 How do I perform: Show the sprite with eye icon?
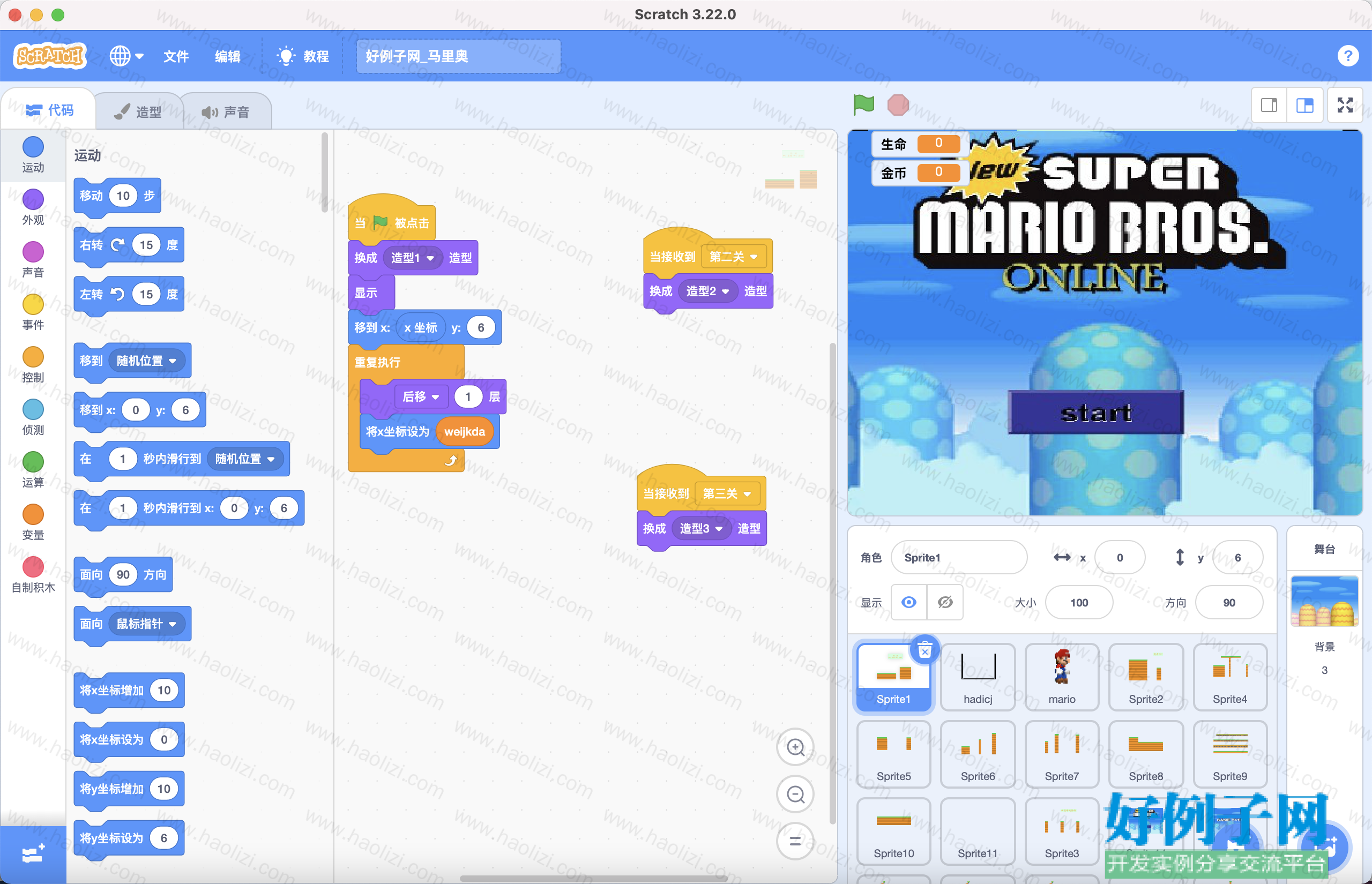(909, 602)
